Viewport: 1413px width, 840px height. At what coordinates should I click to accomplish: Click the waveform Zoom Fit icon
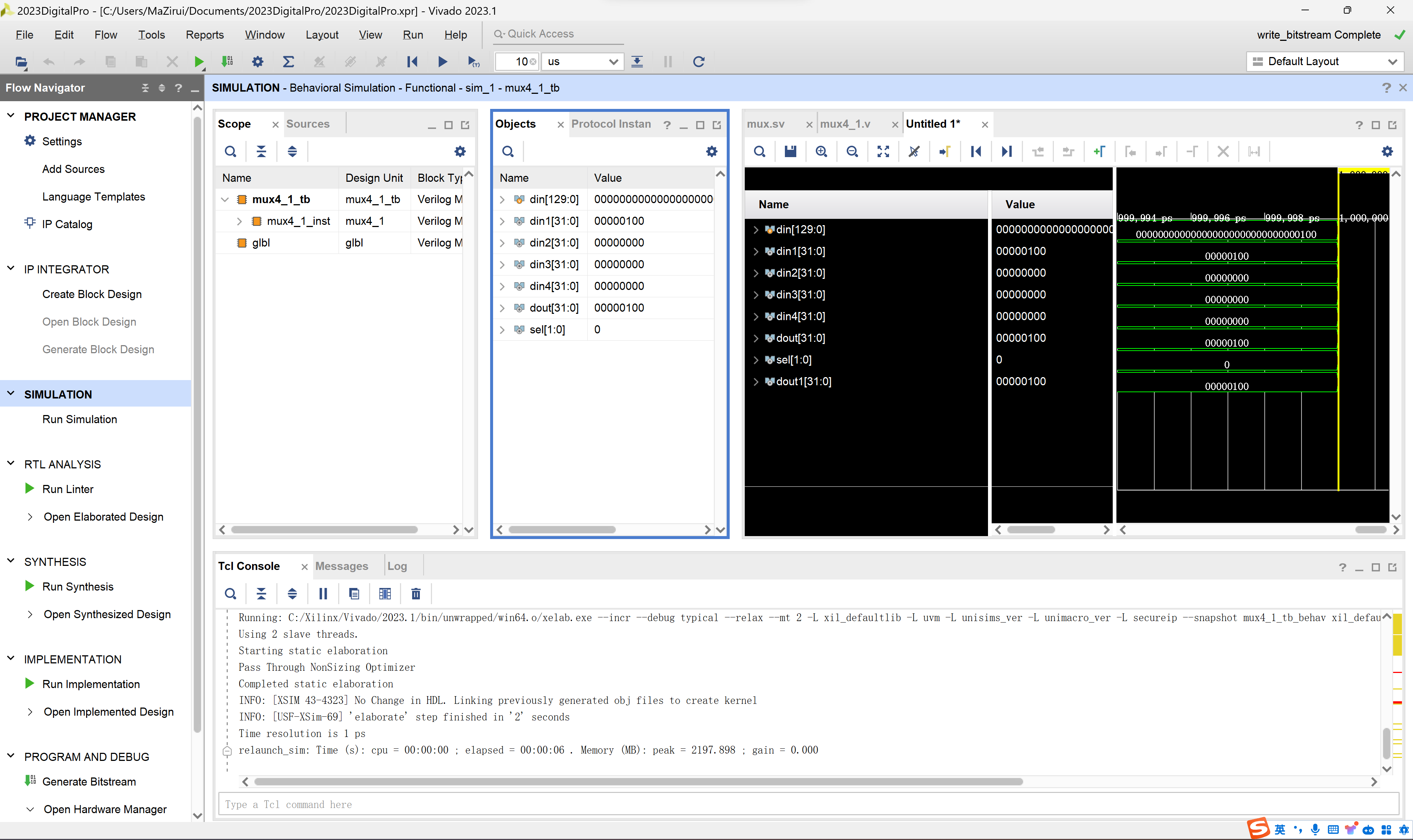[x=883, y=151]
